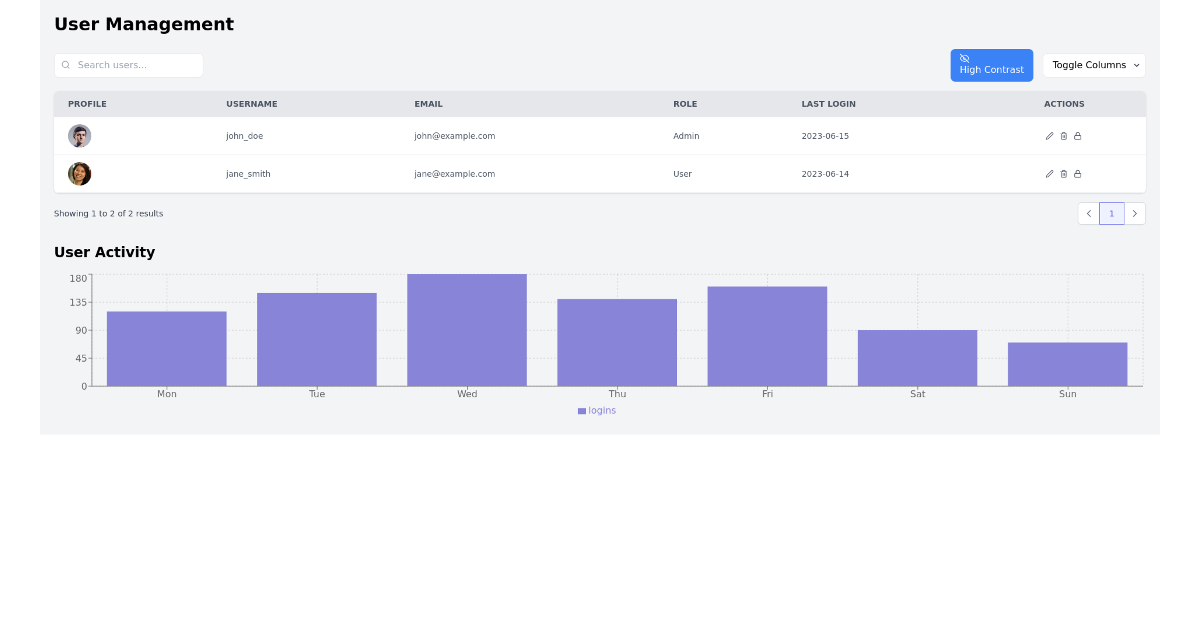This screenshot has height=630, width=1200.
Task: Click the edit pencil icon for john_doe
Action: (1049, 136)
